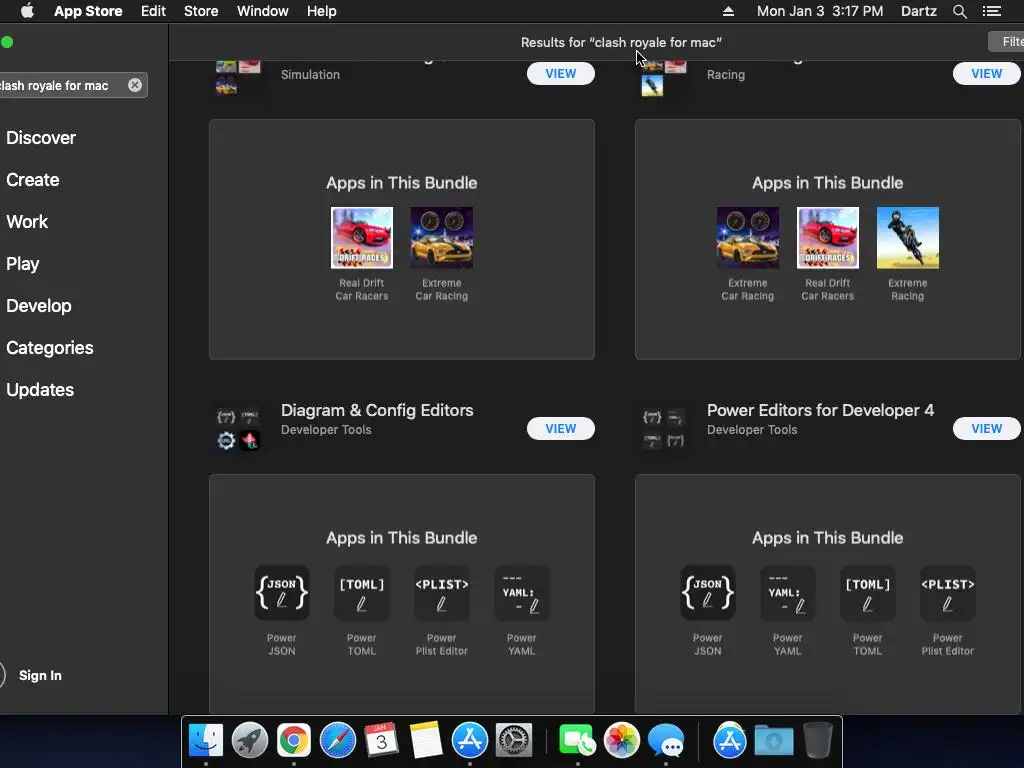
Task: Open Power Editors for Developer 4 title
Action: point(820,410)
